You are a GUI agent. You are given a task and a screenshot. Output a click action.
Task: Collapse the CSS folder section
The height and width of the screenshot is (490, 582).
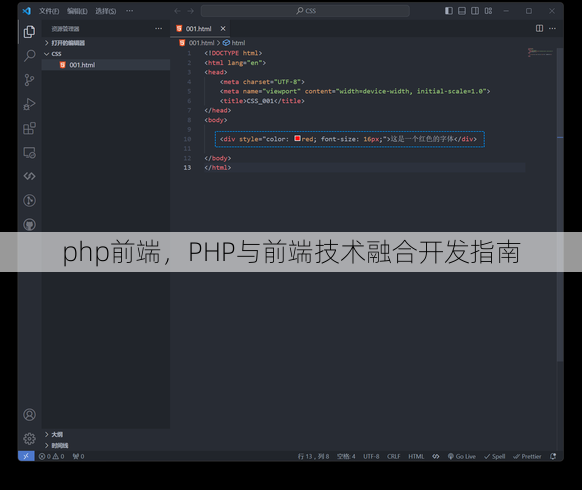pos(106,54)
